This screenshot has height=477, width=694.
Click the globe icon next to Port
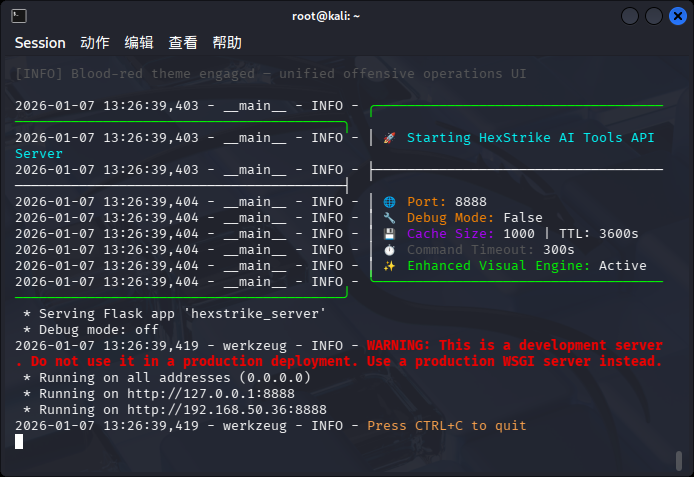click(389, 202)
